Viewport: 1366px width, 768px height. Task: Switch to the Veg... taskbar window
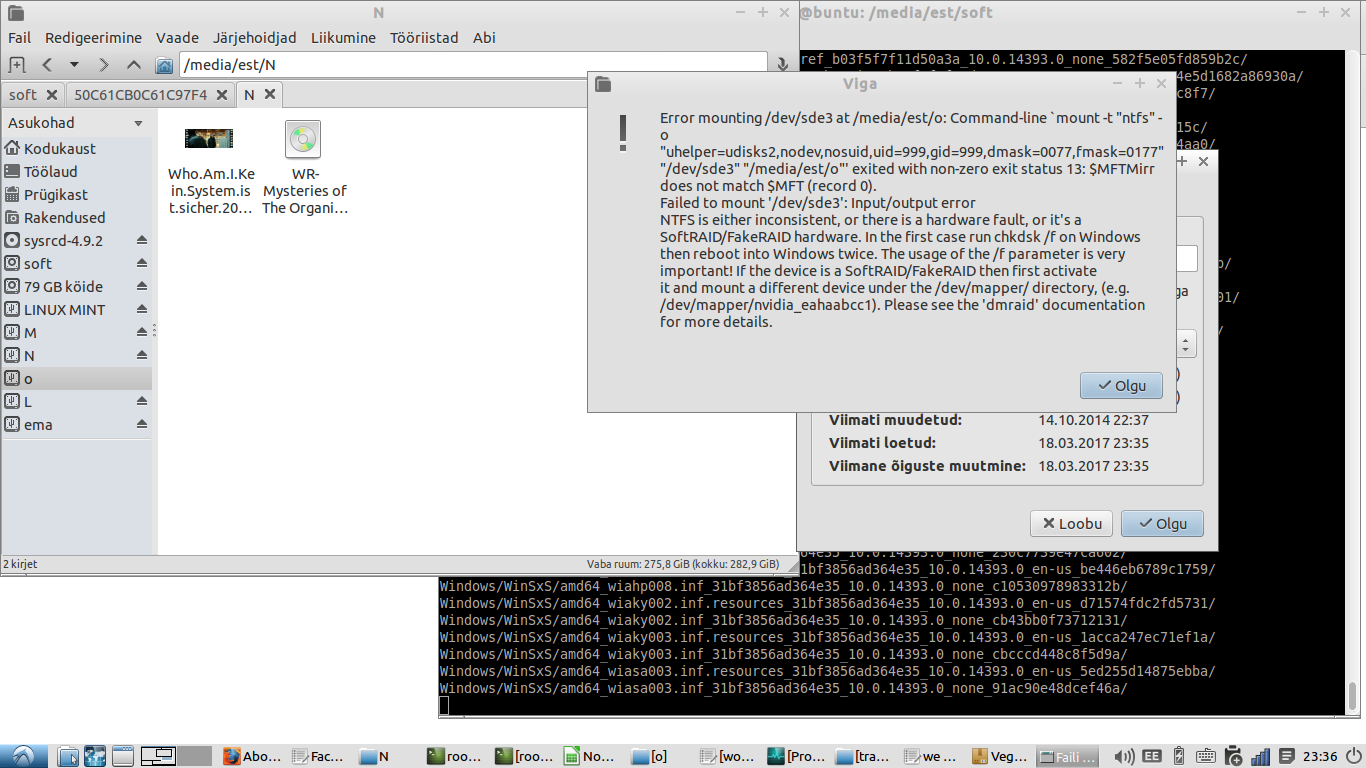(x=999, y=756)
